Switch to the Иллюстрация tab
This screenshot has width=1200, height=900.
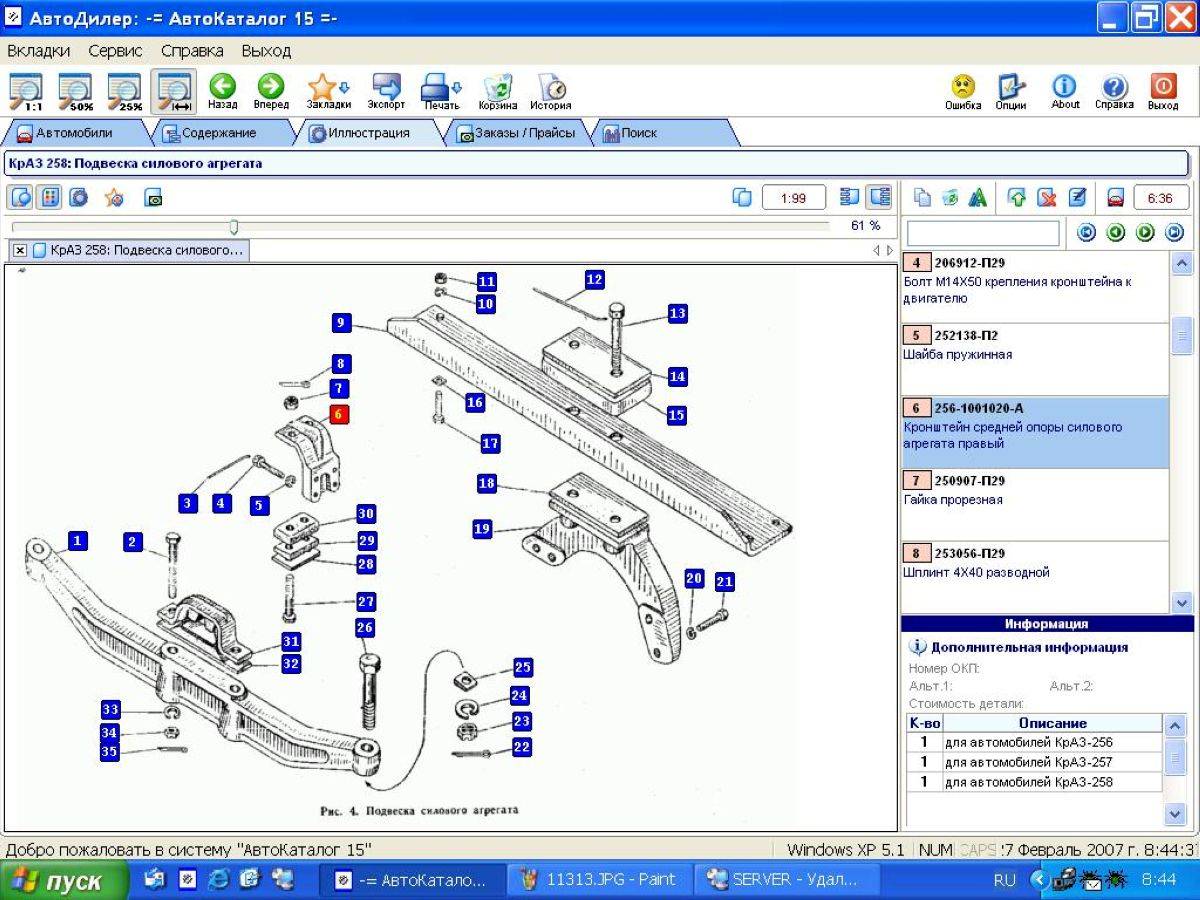[x=368, y=133]
